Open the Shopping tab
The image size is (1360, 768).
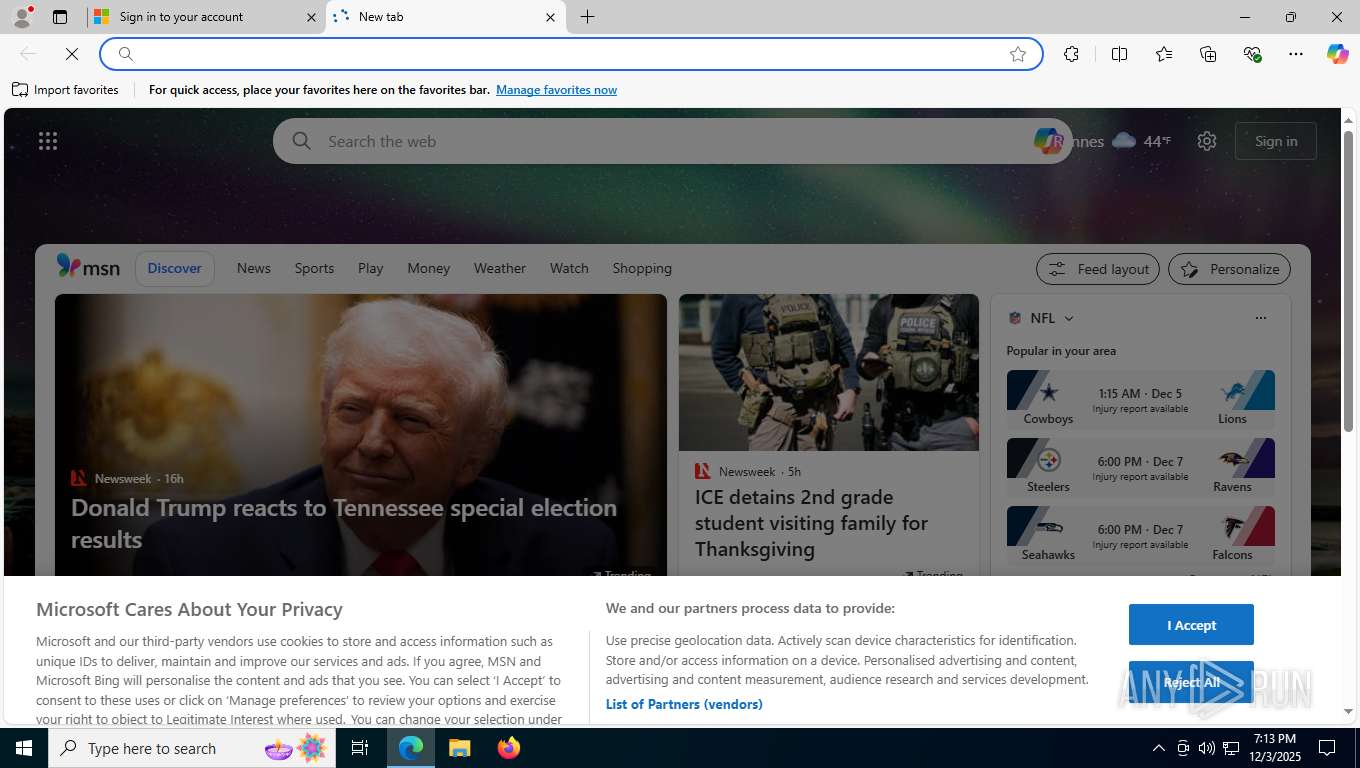point(642,268)
